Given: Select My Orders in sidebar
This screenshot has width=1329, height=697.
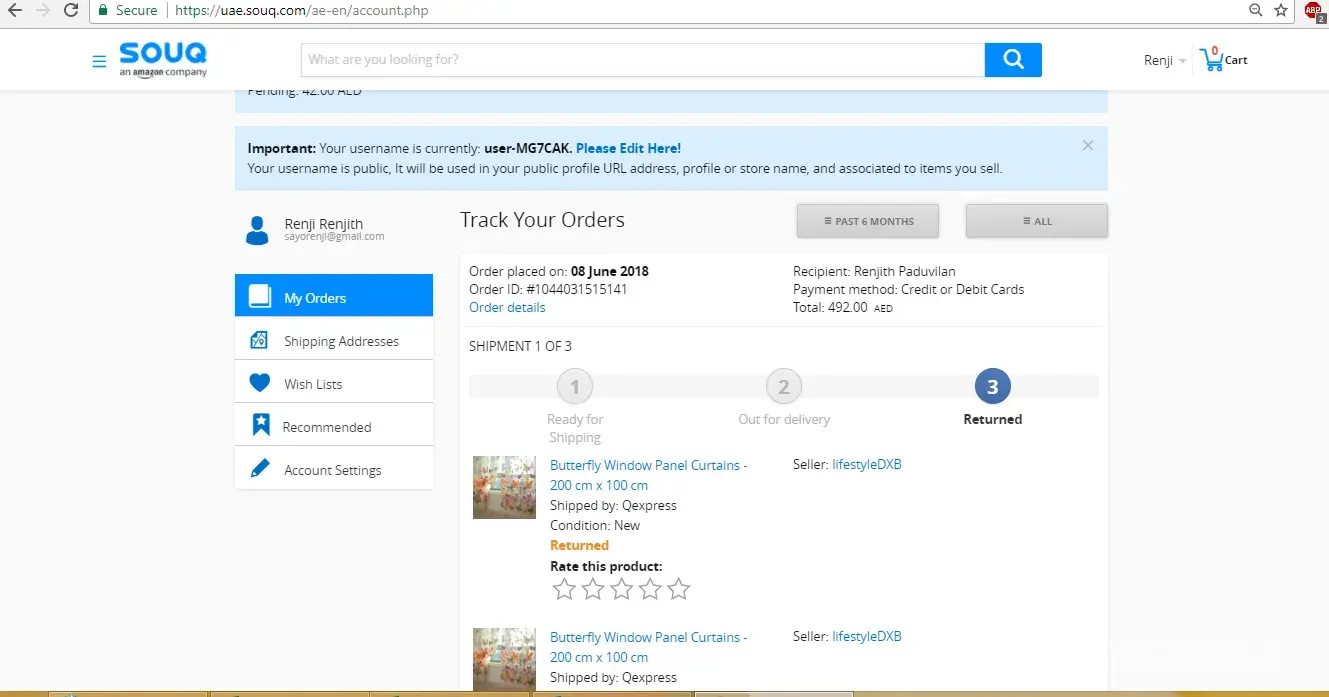Looking at the screenshot, I should point(334,296).
